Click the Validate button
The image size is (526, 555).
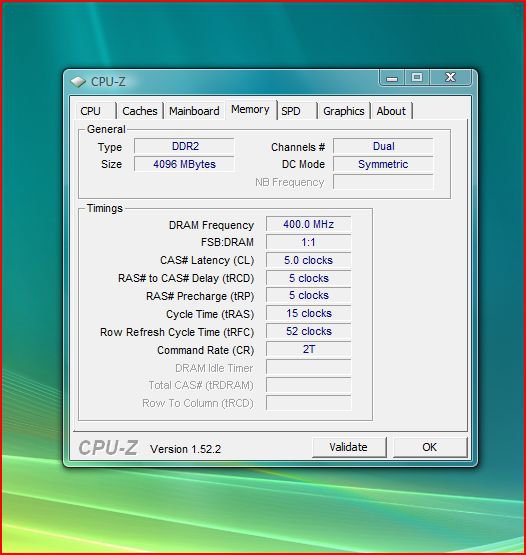point(349,447)
